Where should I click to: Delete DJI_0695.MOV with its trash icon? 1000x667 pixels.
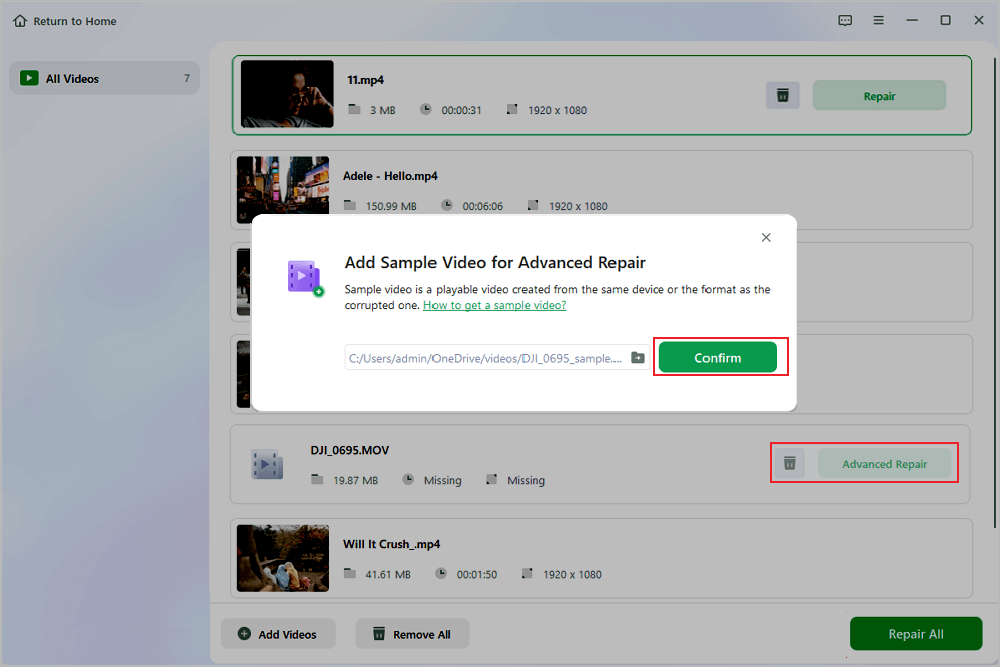[790, 463]
